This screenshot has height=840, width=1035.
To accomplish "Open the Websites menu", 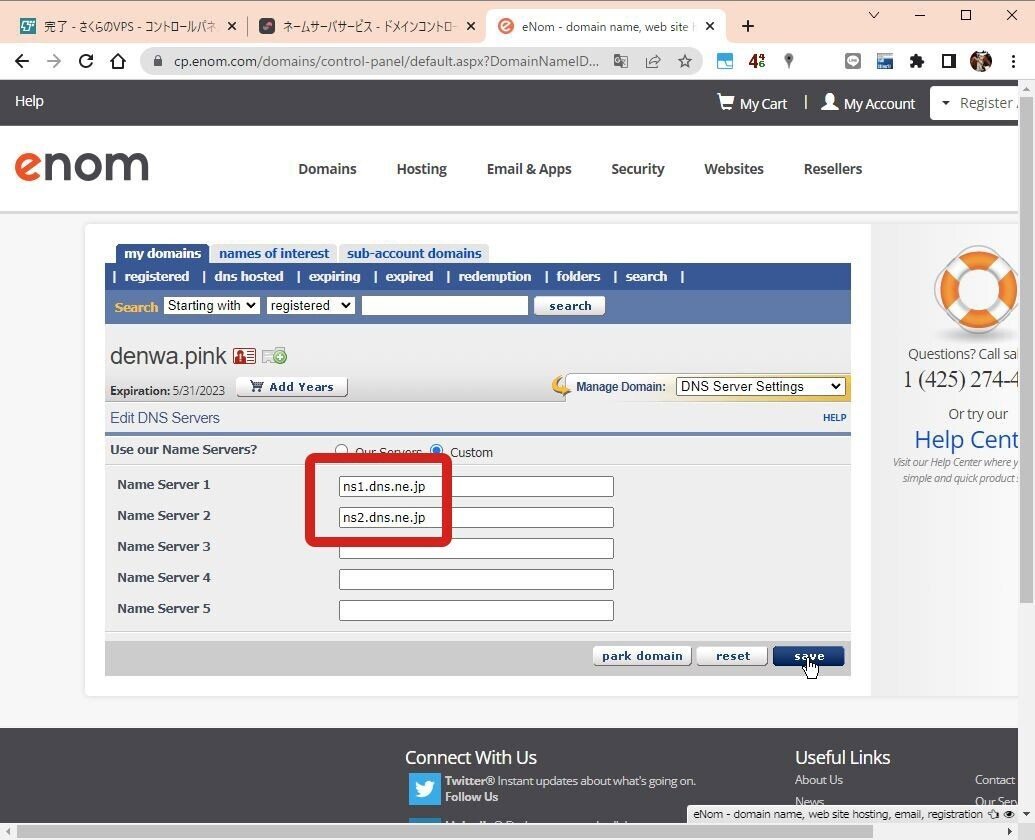I will pos(734,169).
